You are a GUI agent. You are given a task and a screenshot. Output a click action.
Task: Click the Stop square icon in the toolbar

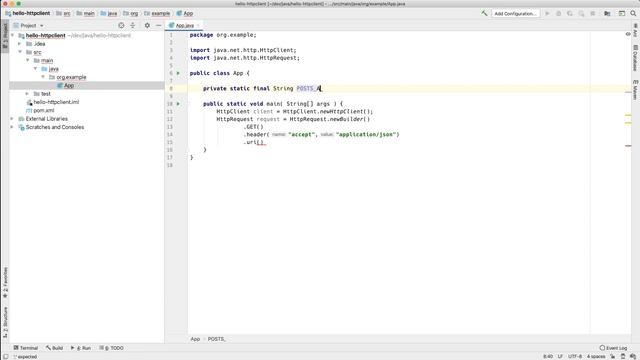[593, 13]
